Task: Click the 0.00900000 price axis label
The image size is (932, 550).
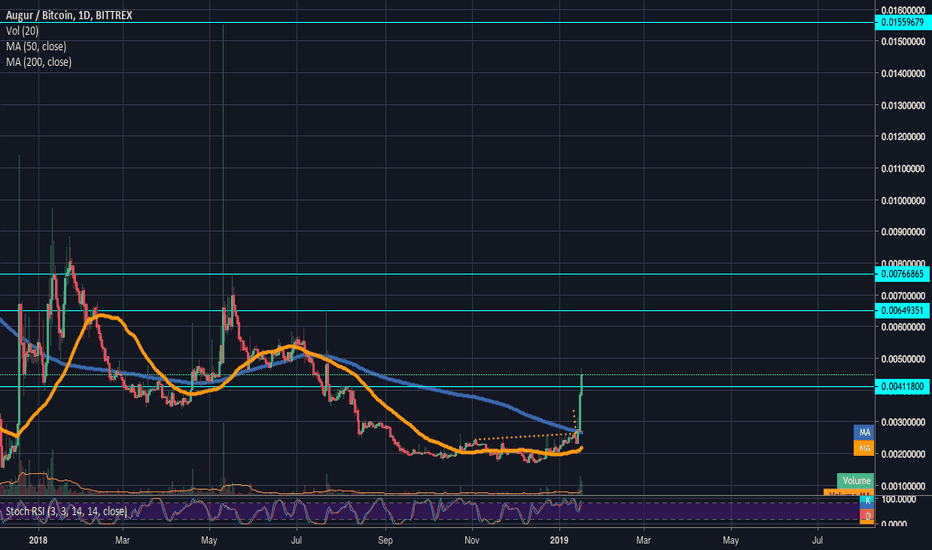Action: click(x=903, y=232)
